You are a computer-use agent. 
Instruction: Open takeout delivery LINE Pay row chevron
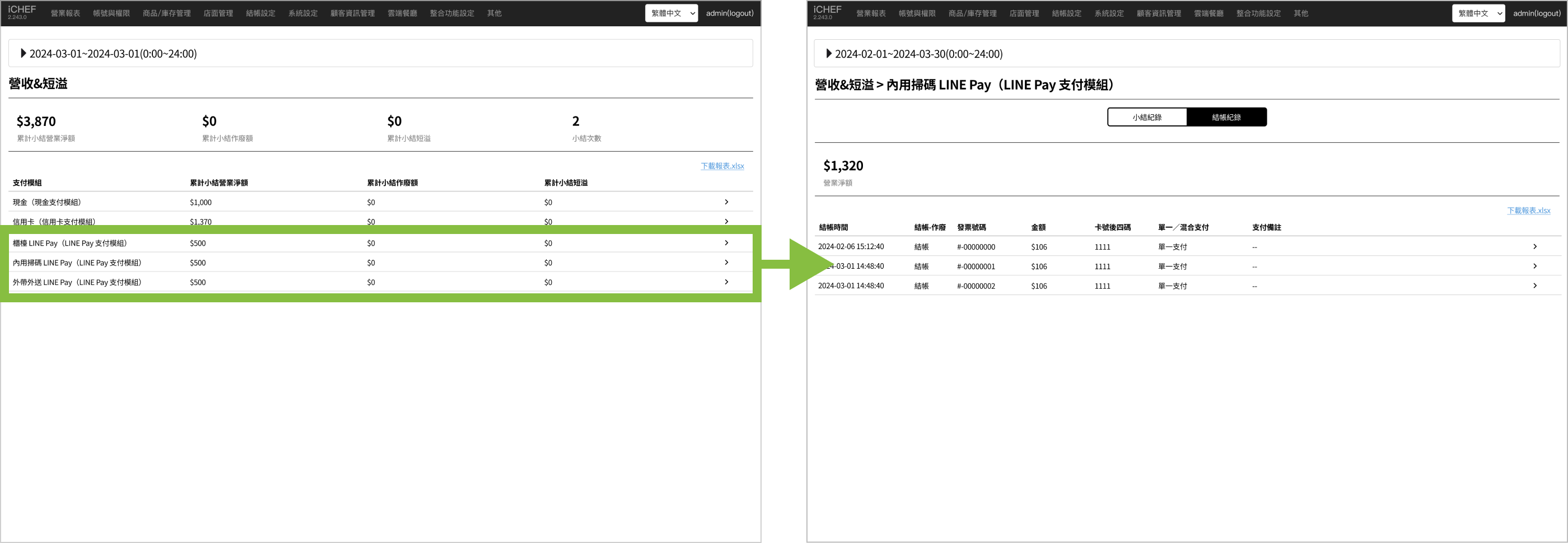[x=726, y=282]
